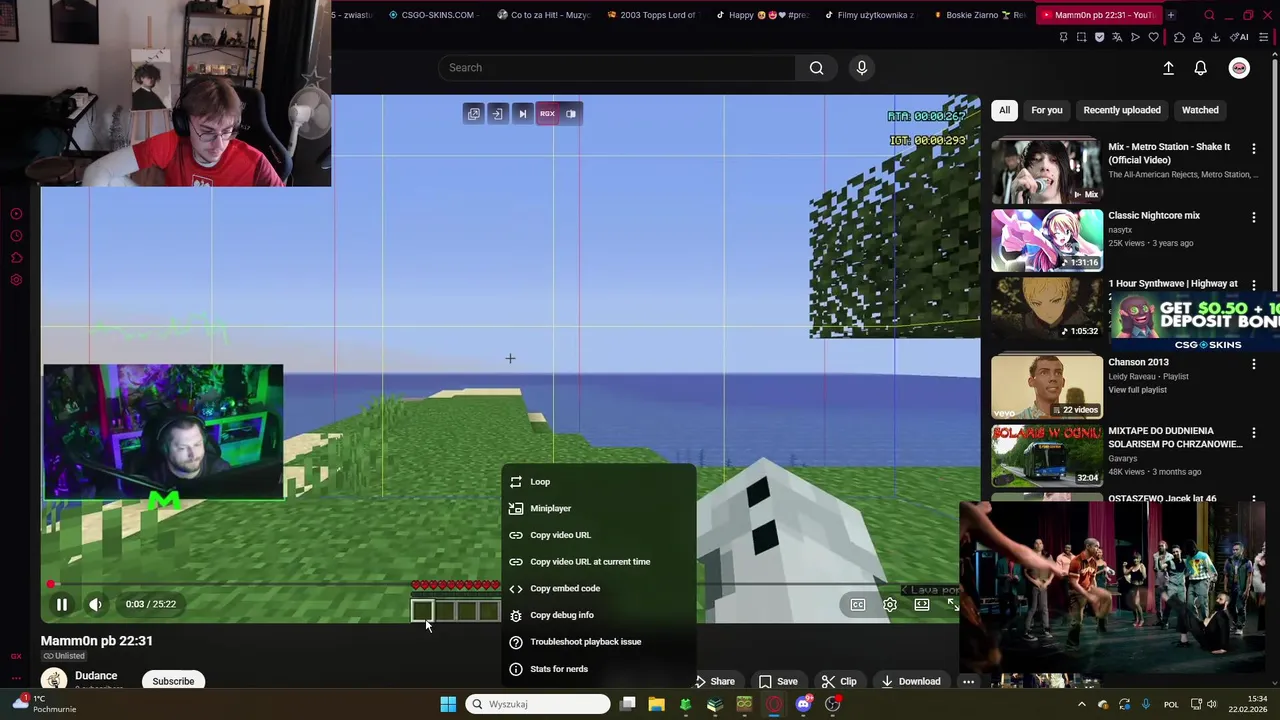Open the browser extensions cube icon
This screenshot has height=720, width=1280.
pos(1180,37)
